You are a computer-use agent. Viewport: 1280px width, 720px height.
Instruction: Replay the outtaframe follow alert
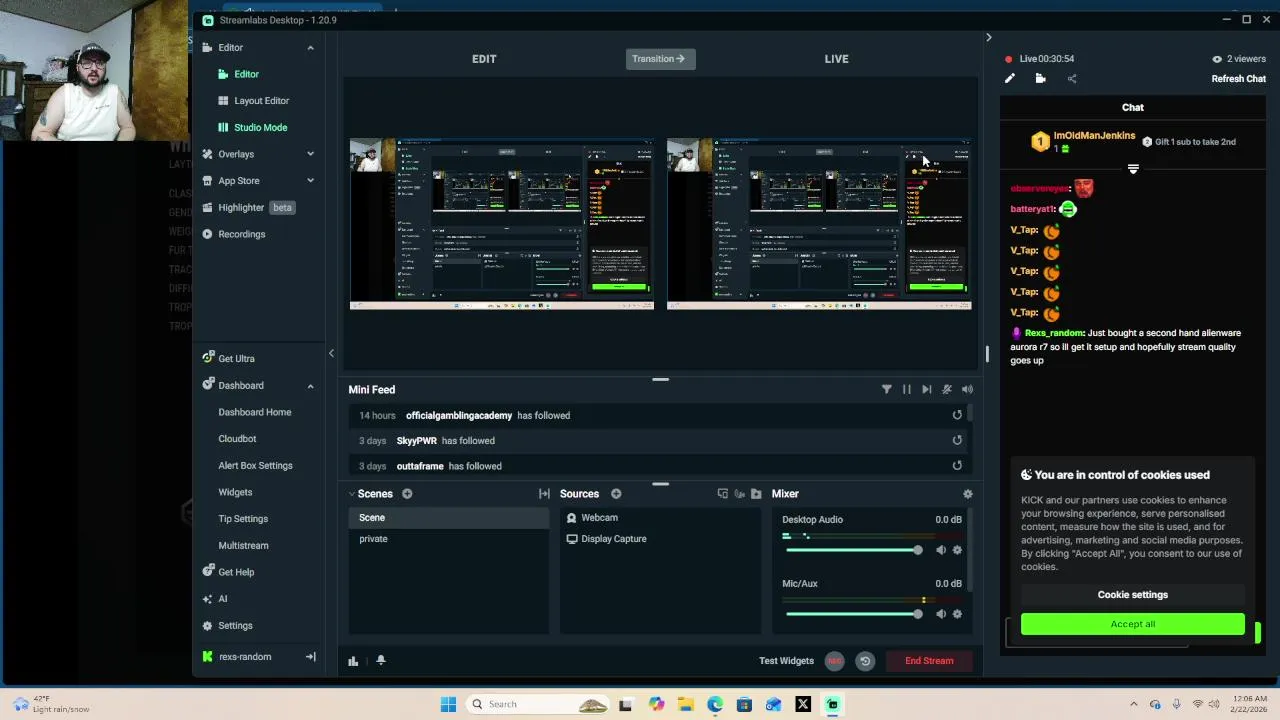(957, 465)
